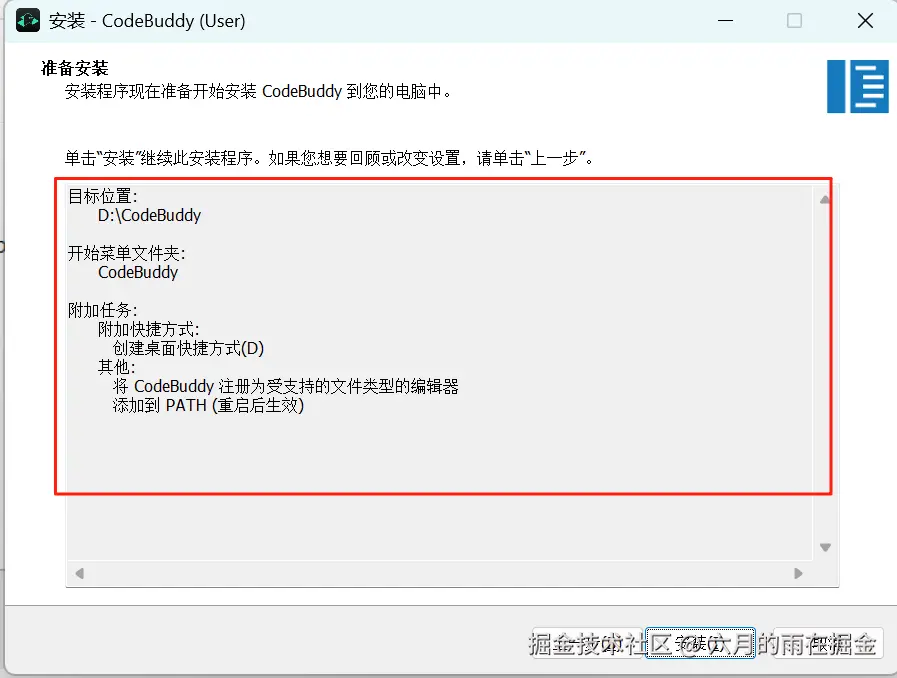Image resolution: width=897 pixels, height=678 pixels.
Task: Cancel setup with the 取消 button
Action: coord(827,644)
